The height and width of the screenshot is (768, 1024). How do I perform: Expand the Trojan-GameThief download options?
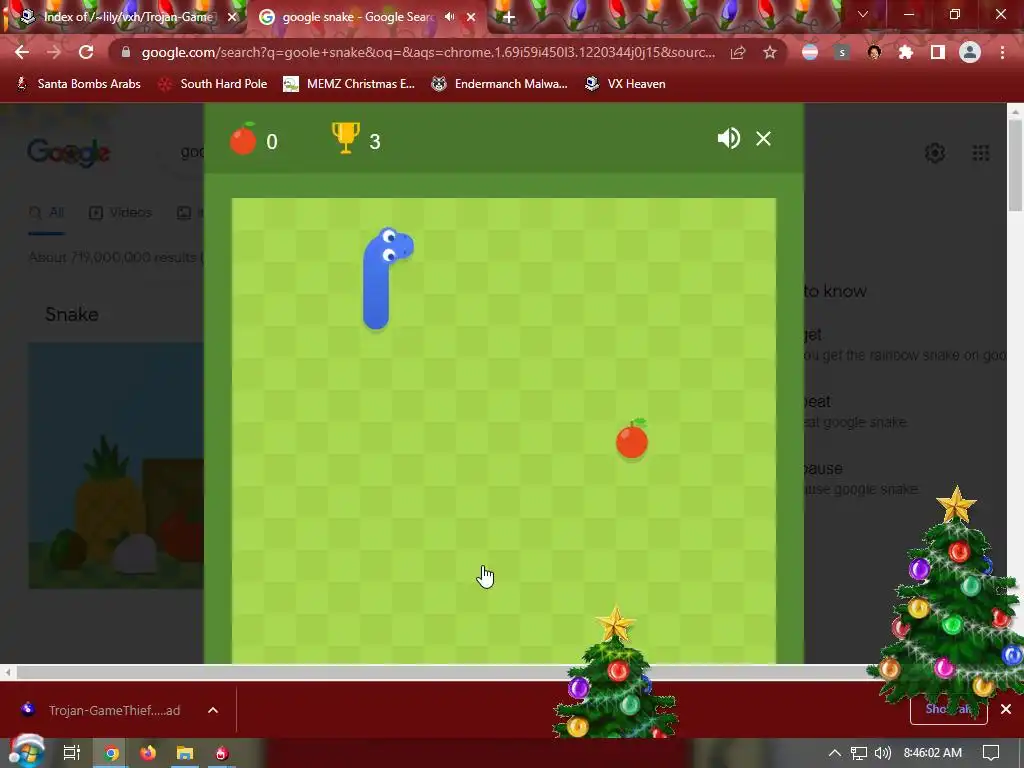[213, 710]
